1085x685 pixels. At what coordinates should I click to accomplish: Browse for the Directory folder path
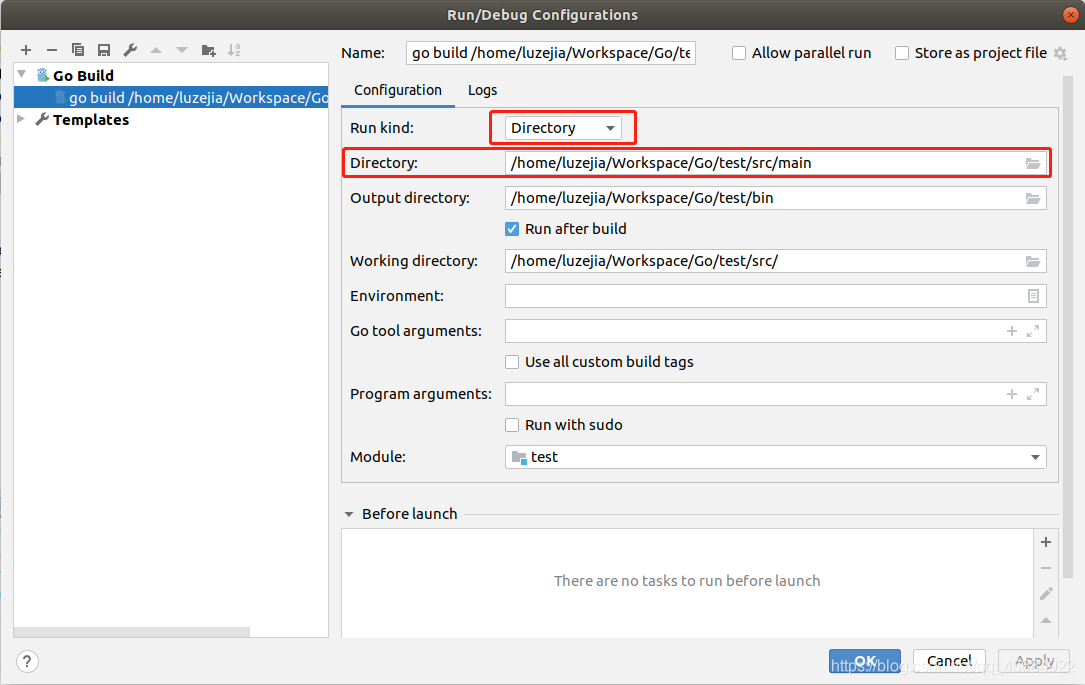pyautogui.click(x=1032, y=163)
